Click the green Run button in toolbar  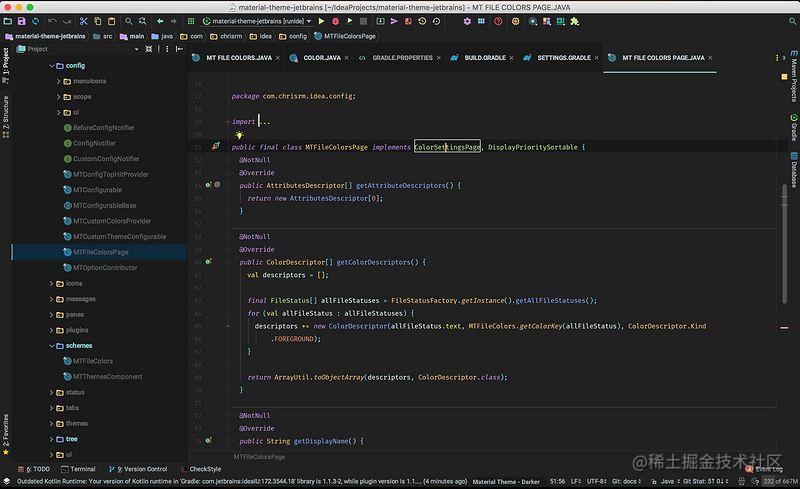pyautogui.click(x=321, y=21)
